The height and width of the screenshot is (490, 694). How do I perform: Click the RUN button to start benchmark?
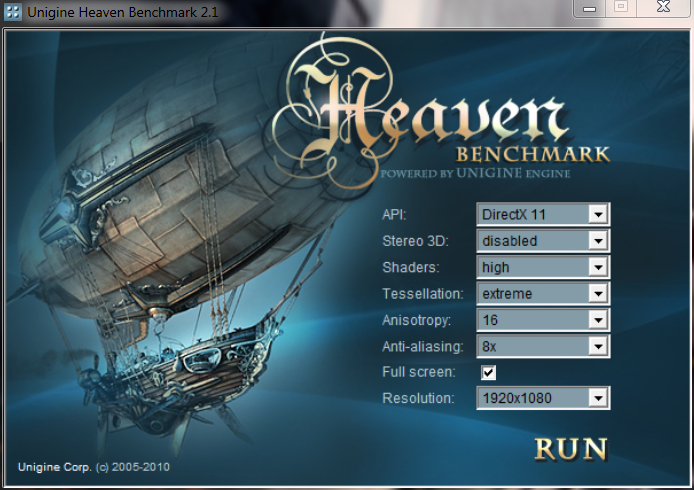(x=571, y=449)
